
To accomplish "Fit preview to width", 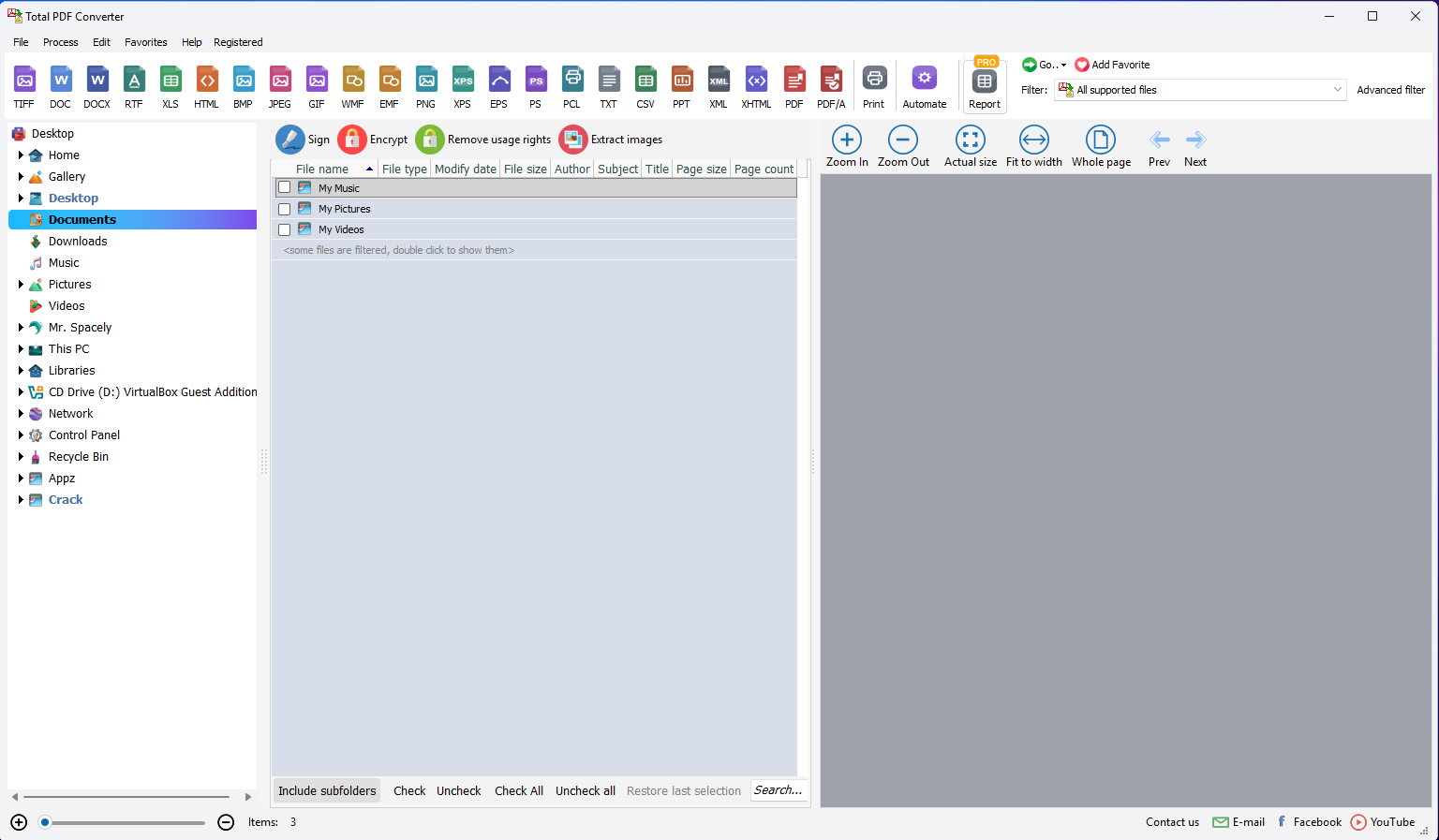I will pos(1034,147).
